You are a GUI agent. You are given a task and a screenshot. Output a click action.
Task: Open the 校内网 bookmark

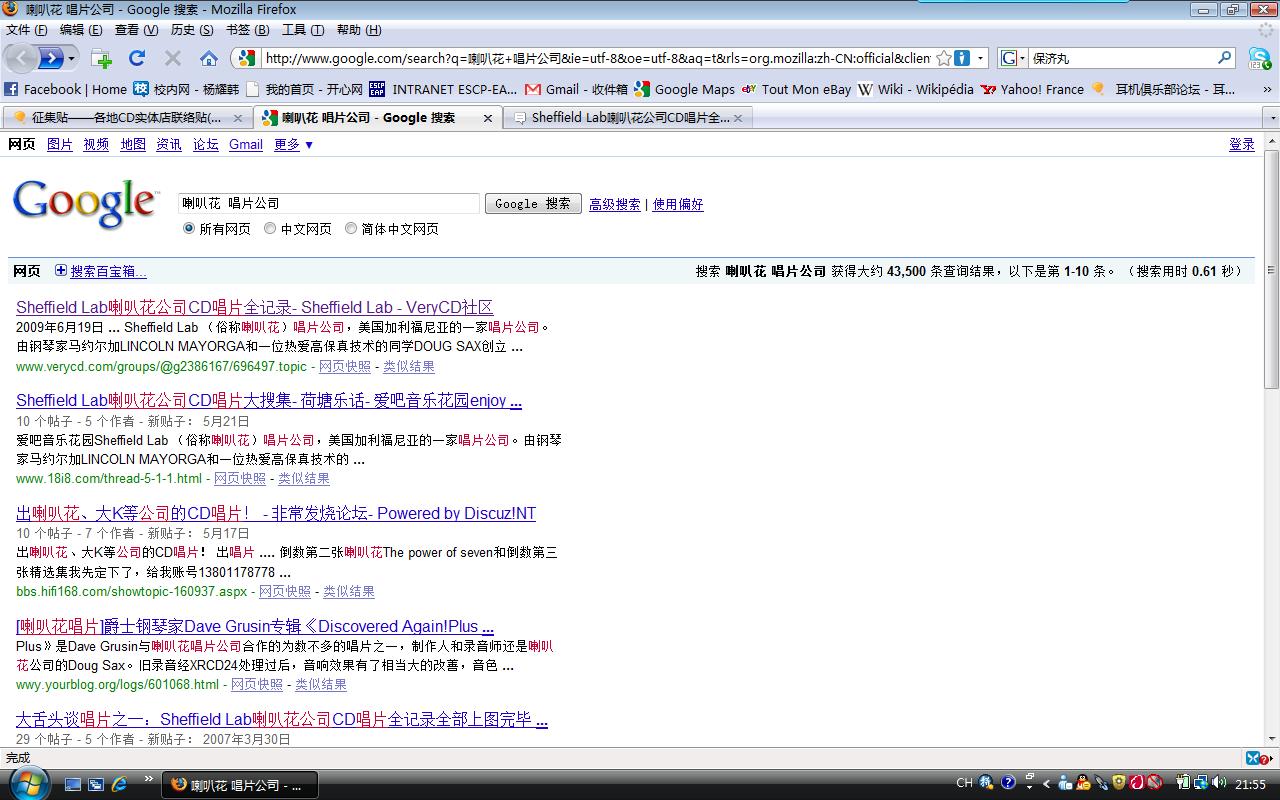point(186,89)
